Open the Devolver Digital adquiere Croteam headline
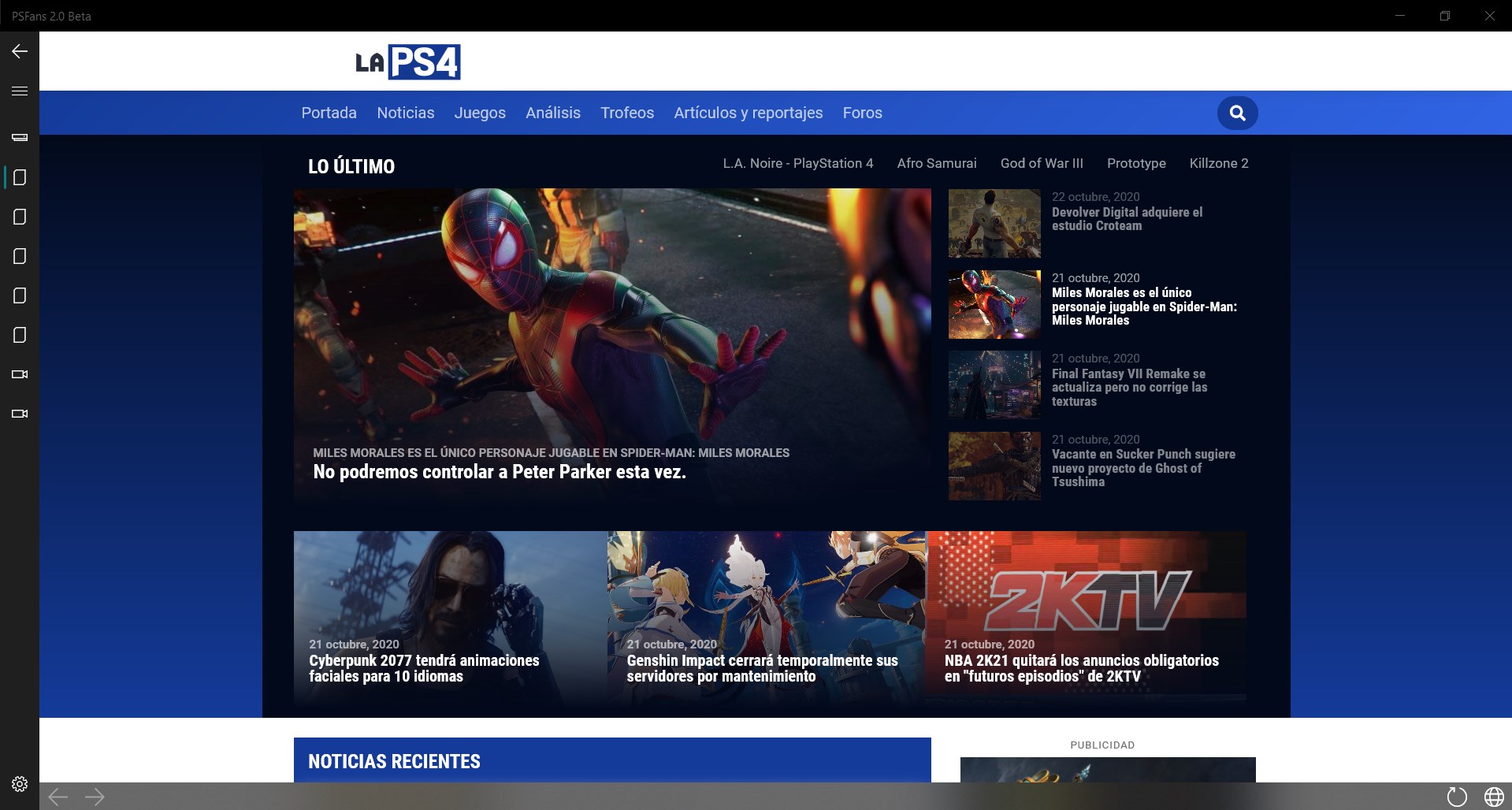 click(1127, 219)
